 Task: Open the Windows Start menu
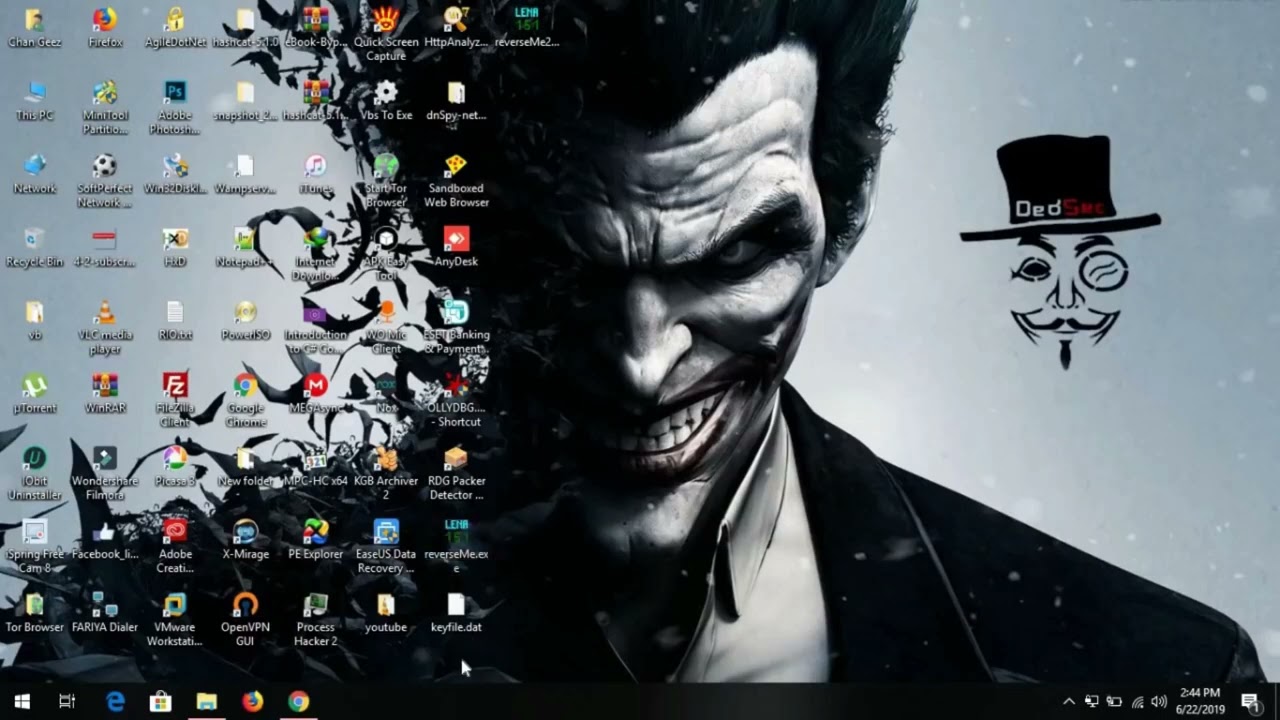click(22, 701)
